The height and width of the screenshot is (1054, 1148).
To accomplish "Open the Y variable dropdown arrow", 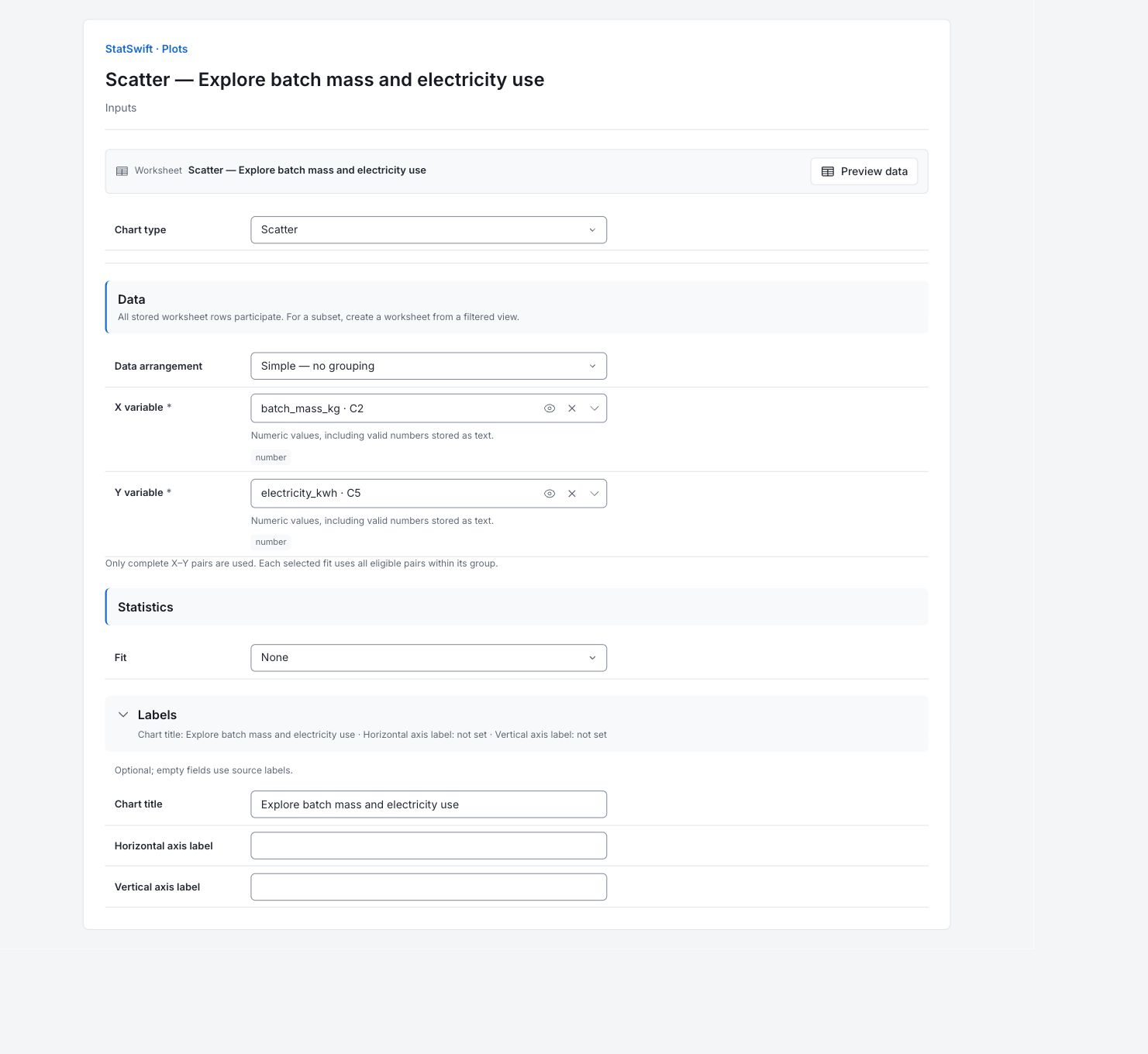I will tap(595, 494).
